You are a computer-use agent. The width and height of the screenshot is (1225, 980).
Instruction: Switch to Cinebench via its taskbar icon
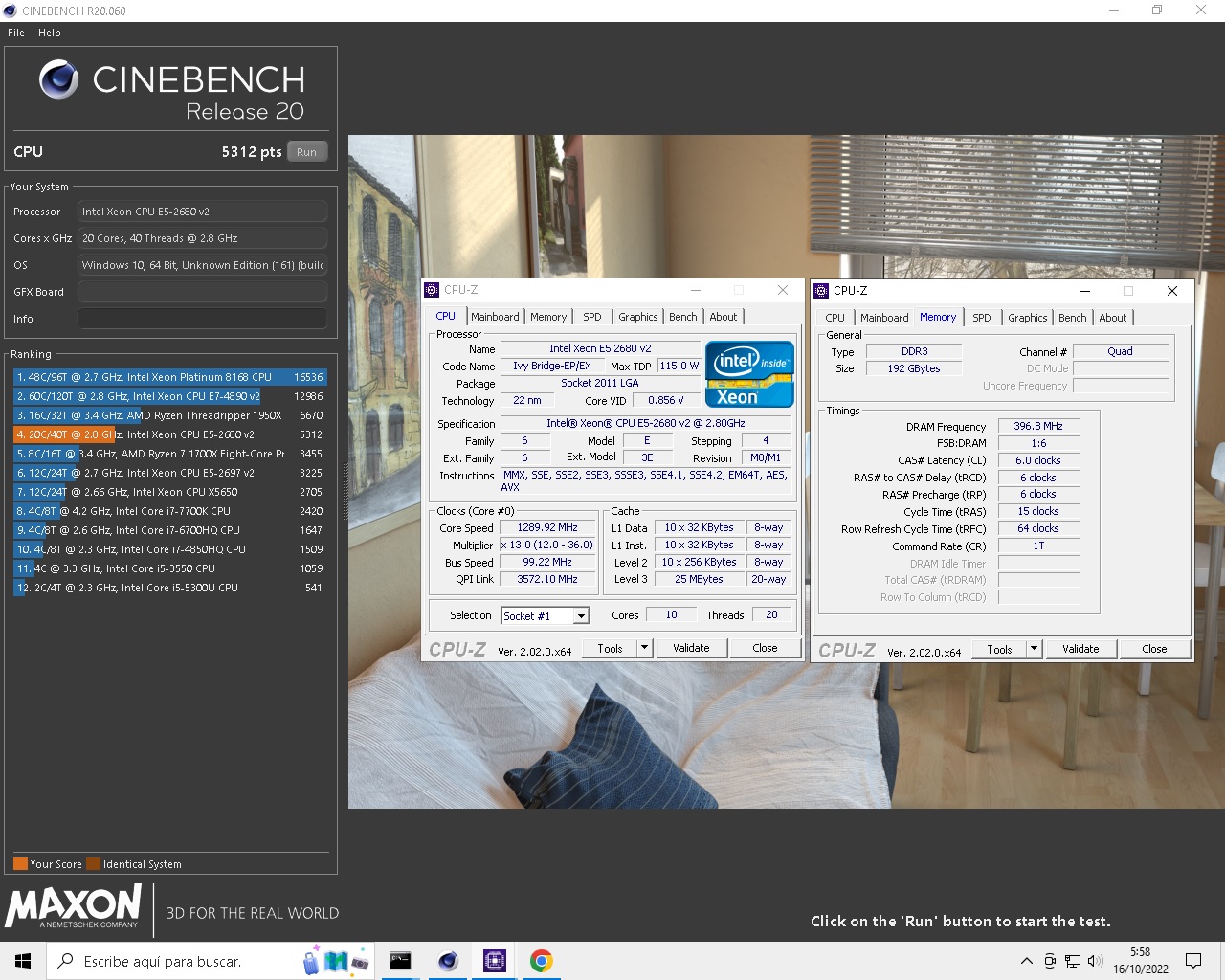[x=447, y=961]
